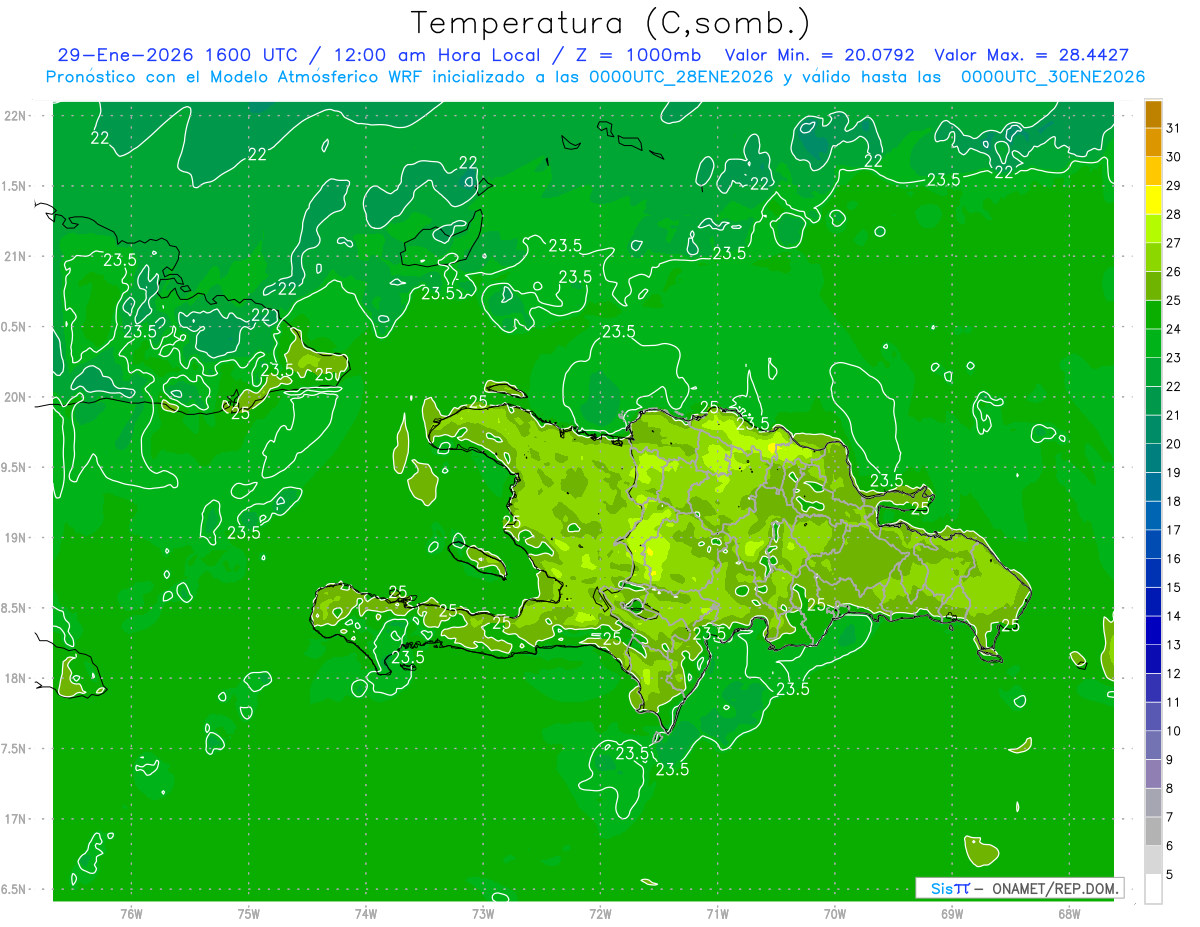Click the '72W' longitude axis label
This screenshot has height=927, width=1200.
(600, 914)
